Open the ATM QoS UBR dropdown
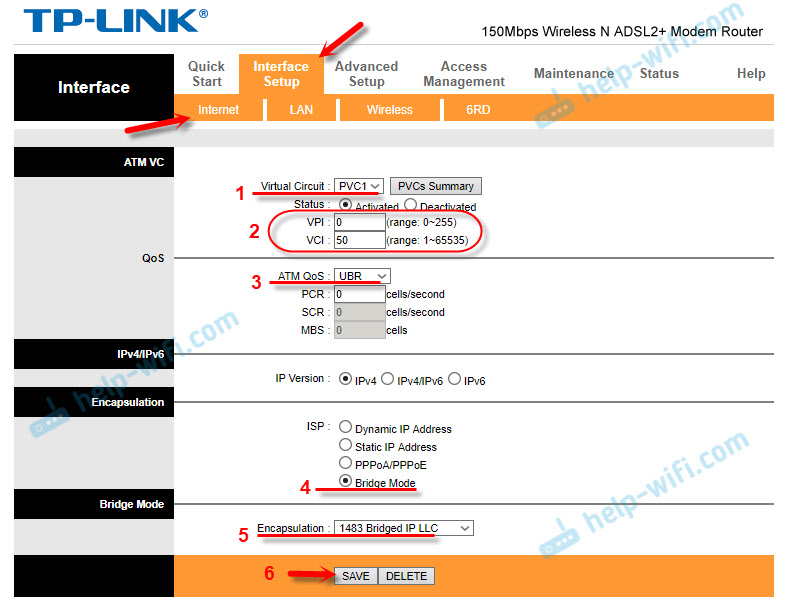The image size is (790, 605). (362, 276)
